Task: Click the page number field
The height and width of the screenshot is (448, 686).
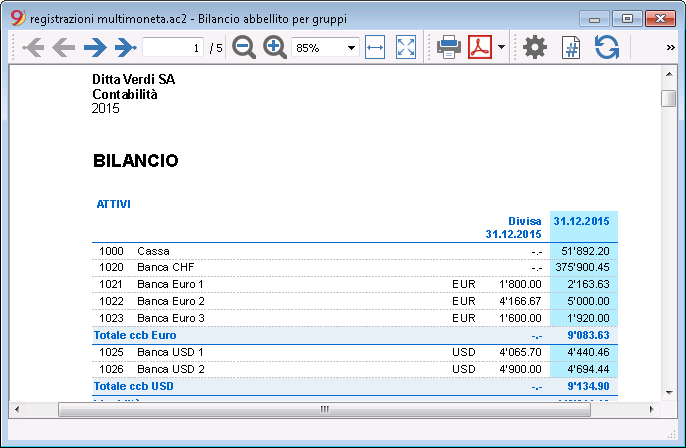Action: click(x=173, y=47)
